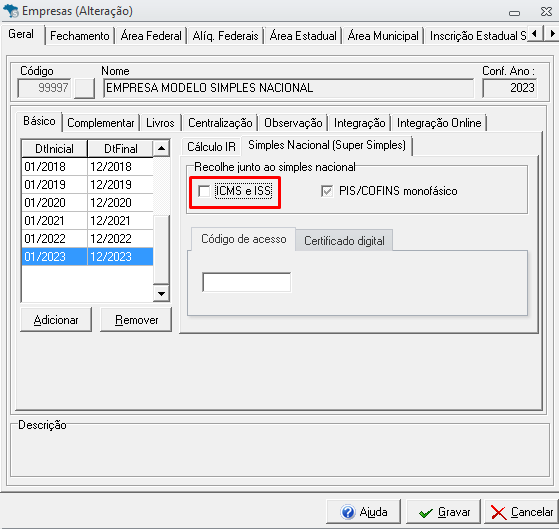Click the Remover button
The image size is (559, 530).
pyautogui.click(x=136, y=320)
